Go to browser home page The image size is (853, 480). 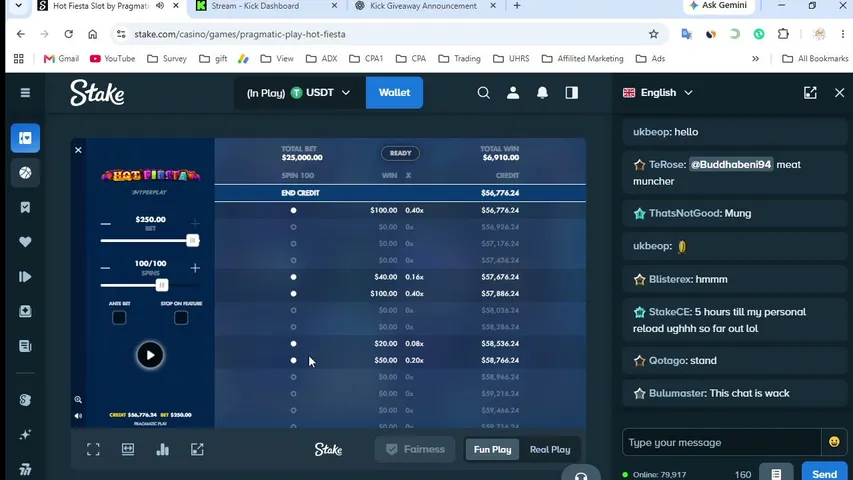(92, 34)
